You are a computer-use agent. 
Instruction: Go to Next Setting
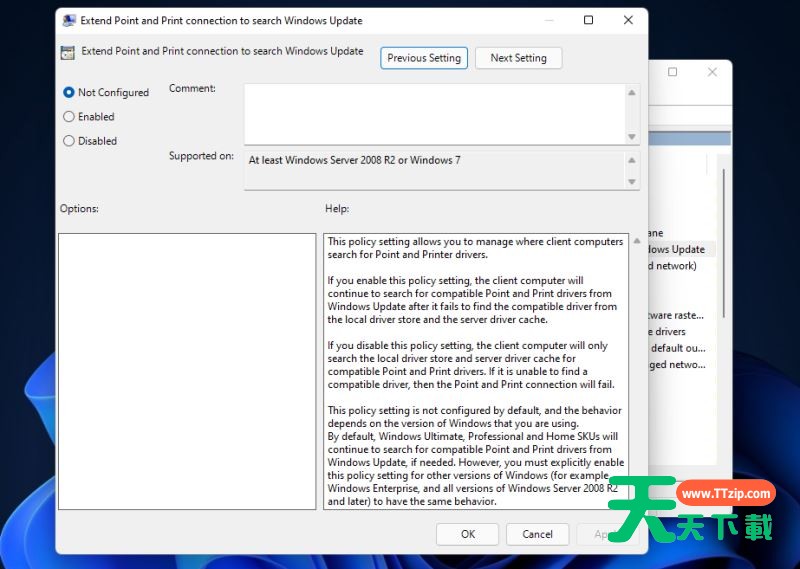[518, 58]
